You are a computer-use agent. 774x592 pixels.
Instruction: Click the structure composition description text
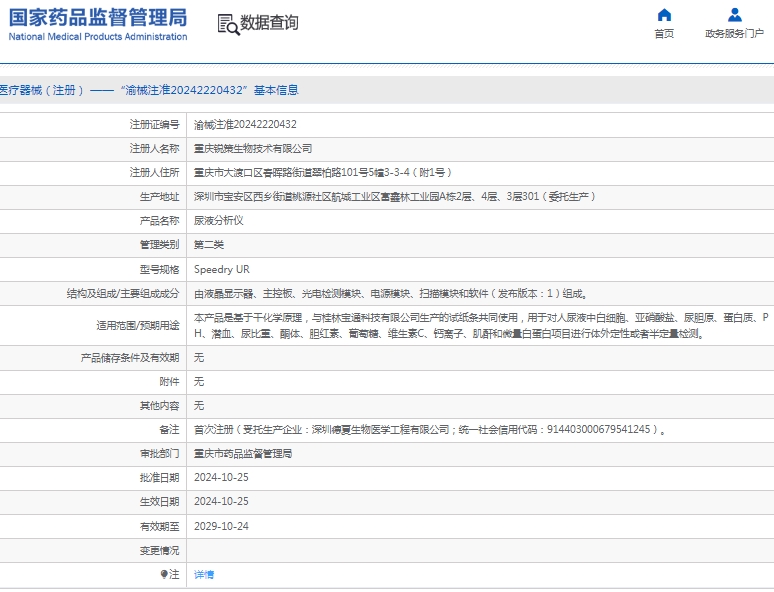pos(390,294)
